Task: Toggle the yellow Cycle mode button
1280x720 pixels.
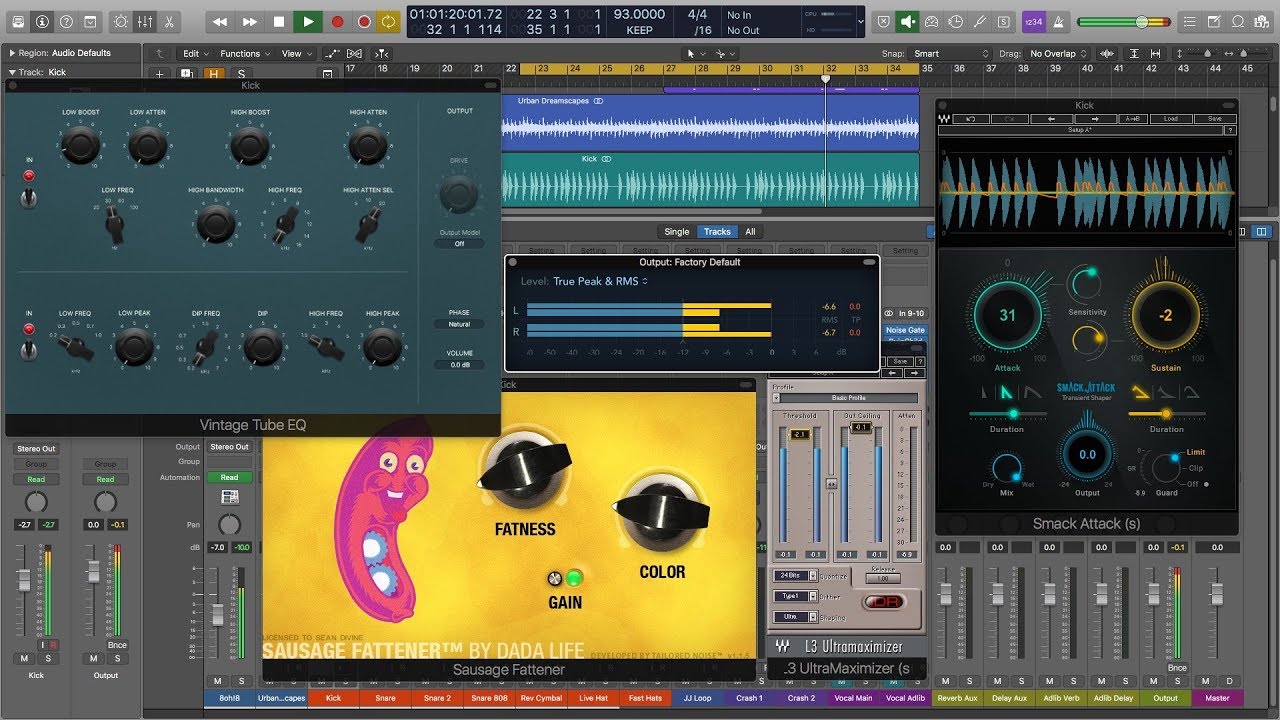Action: pyautogui.click(x=388, y=21)
